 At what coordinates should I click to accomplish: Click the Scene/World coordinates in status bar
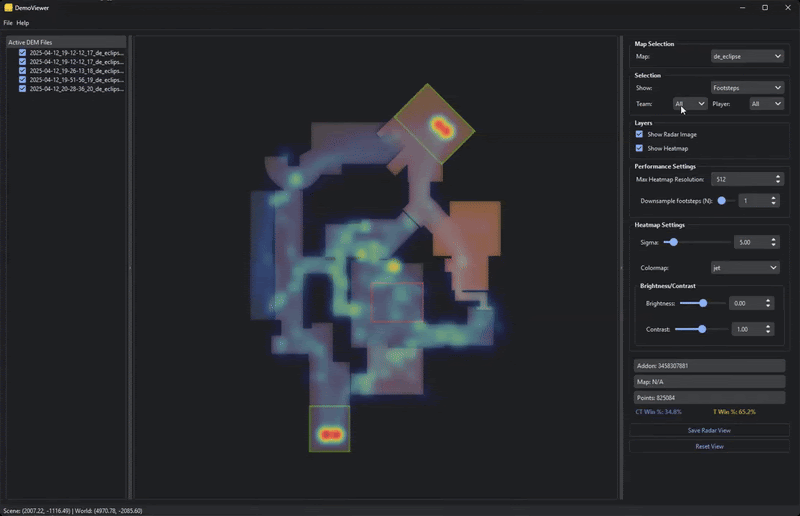[x=72, y=510]
